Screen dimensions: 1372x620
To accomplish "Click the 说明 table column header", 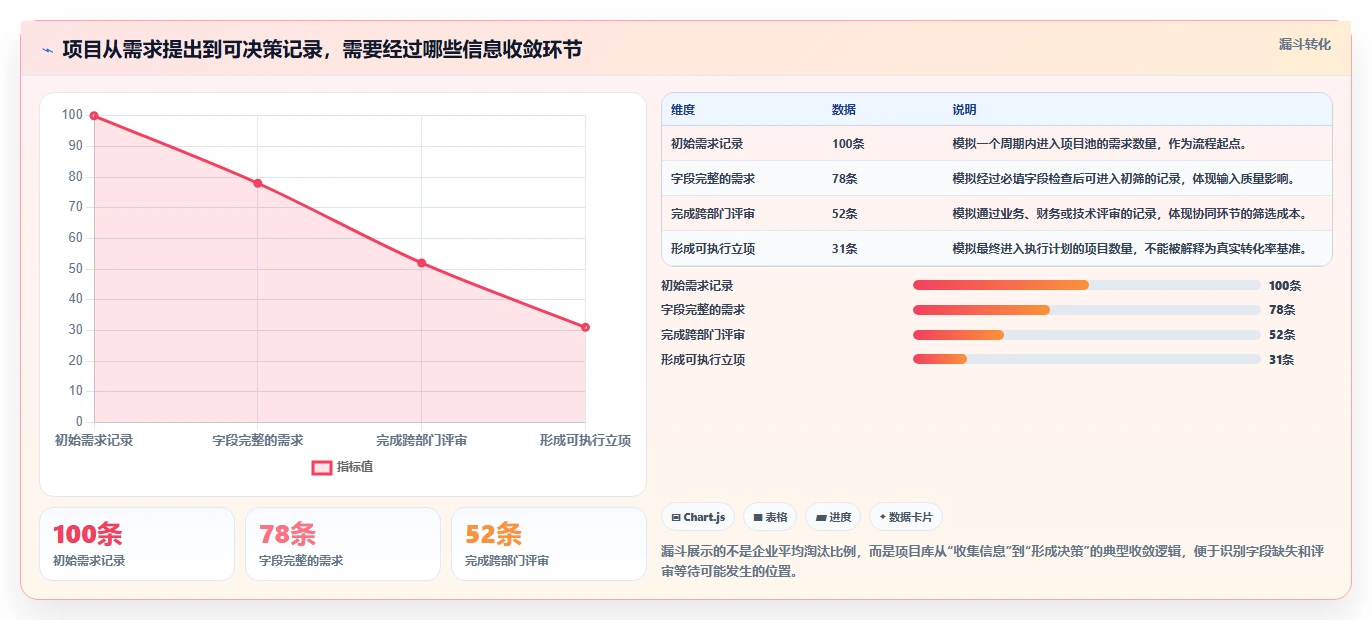I will pos(965,110).
